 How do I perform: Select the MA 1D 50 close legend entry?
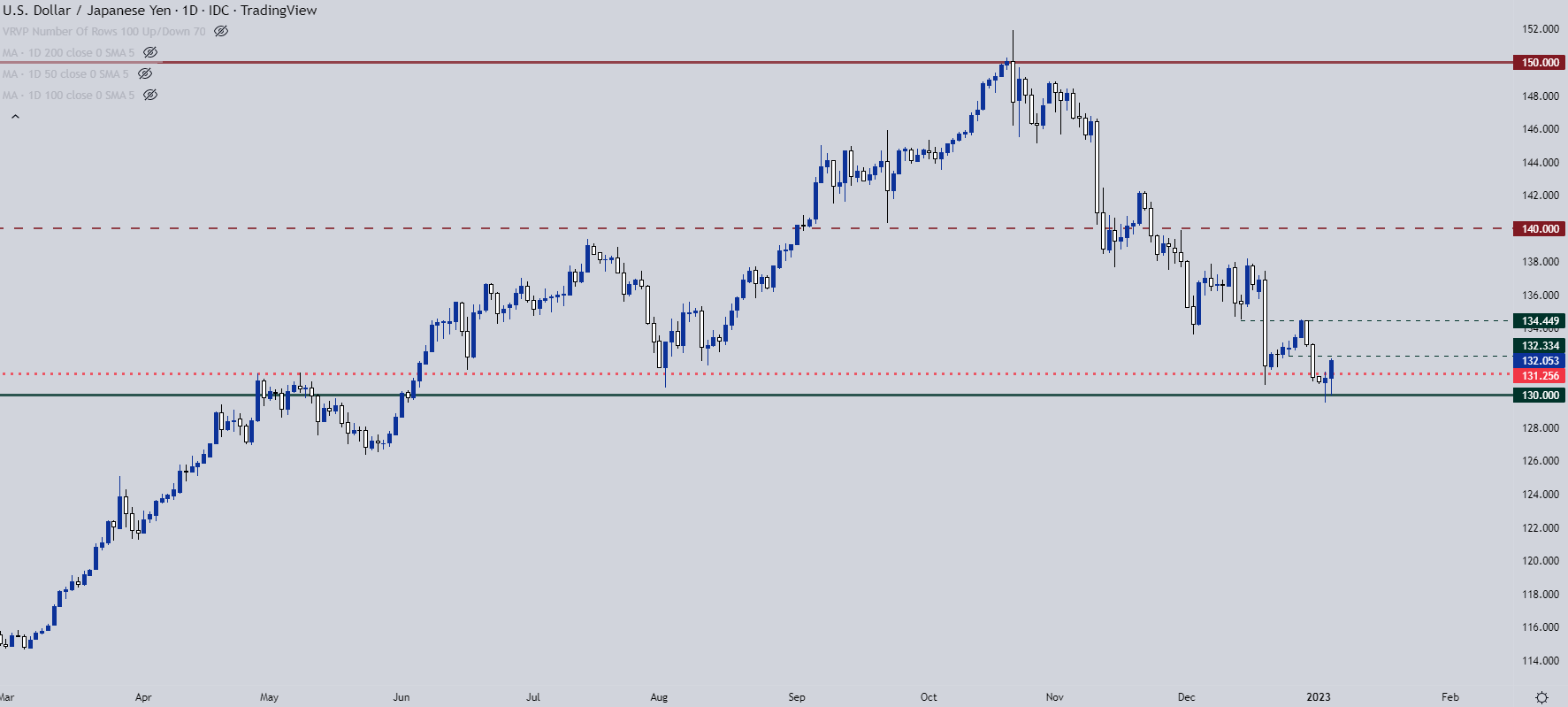click(65, 73)
